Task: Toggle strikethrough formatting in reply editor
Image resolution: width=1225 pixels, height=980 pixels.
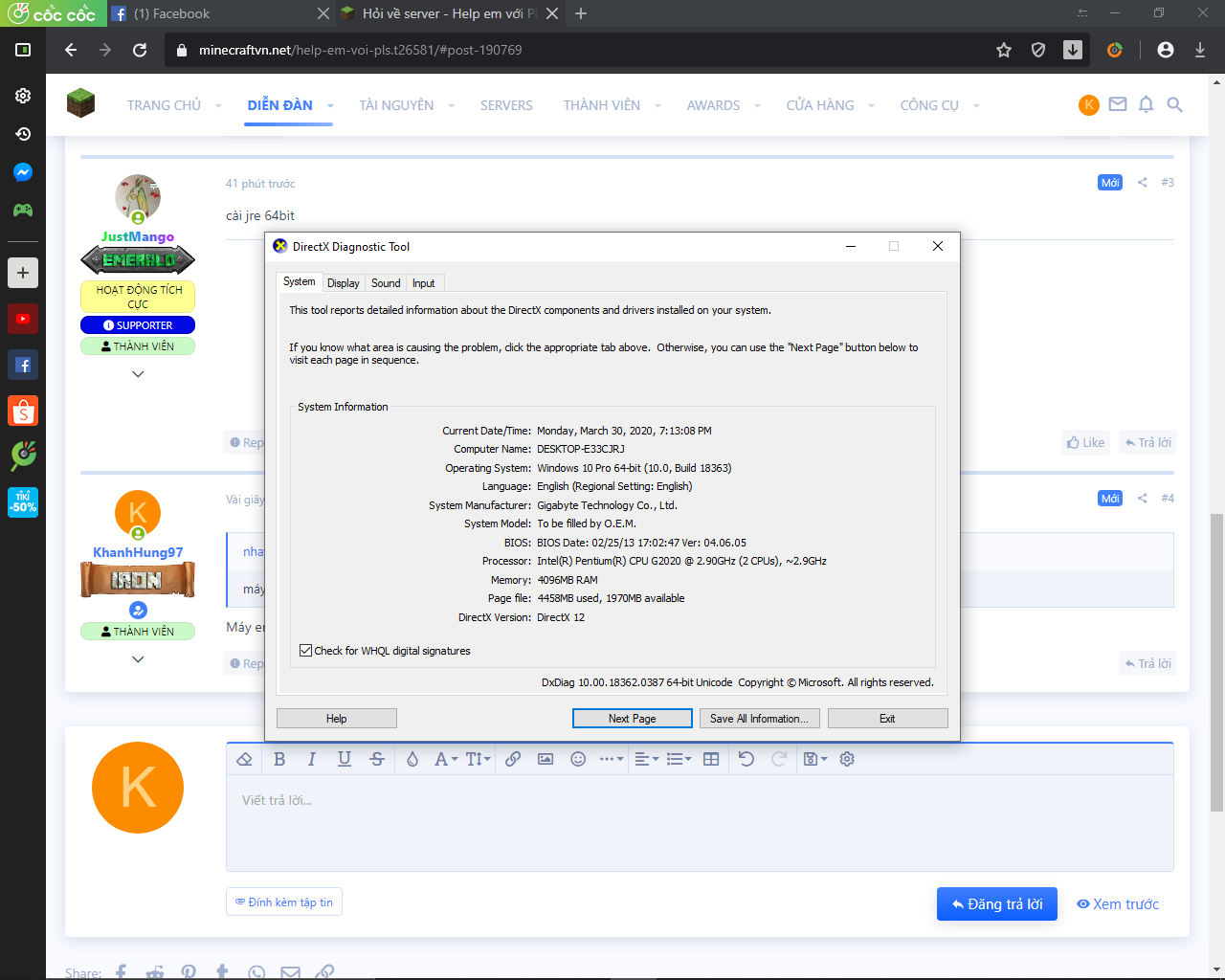Action: 377,759
